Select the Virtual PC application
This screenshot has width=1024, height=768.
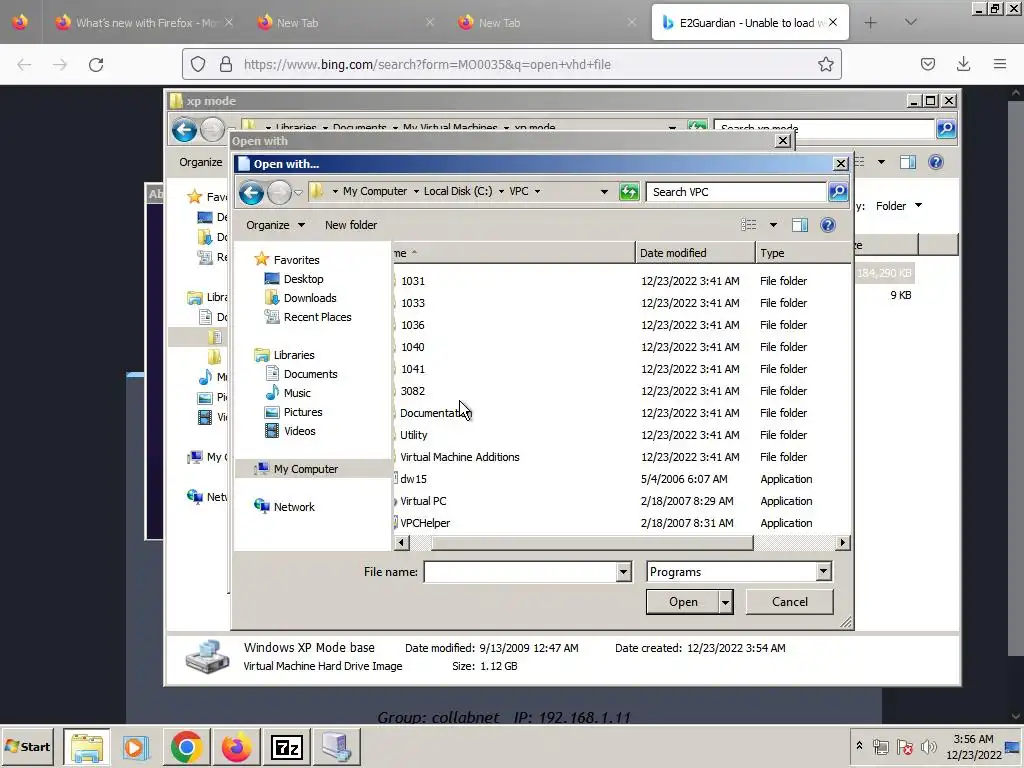pos(423,501)
